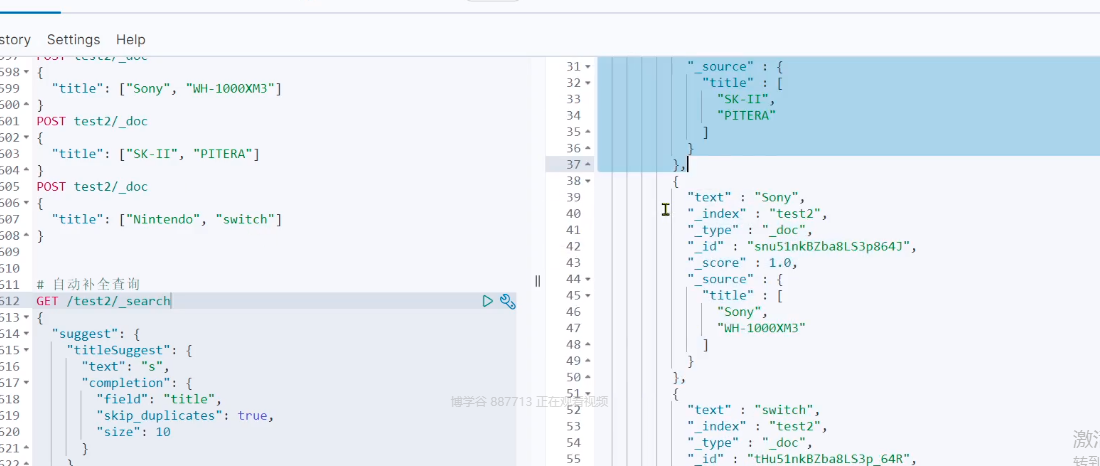1100x466 pixels.
Task: Click the comment "# 自动补全查询"
Action: click(88, 284)
